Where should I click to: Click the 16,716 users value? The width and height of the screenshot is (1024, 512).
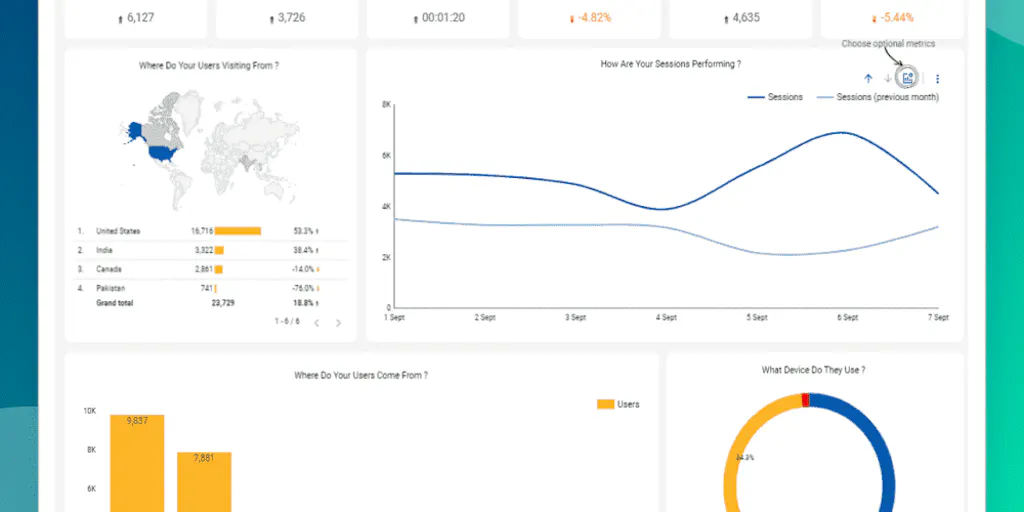click(202, 231)
